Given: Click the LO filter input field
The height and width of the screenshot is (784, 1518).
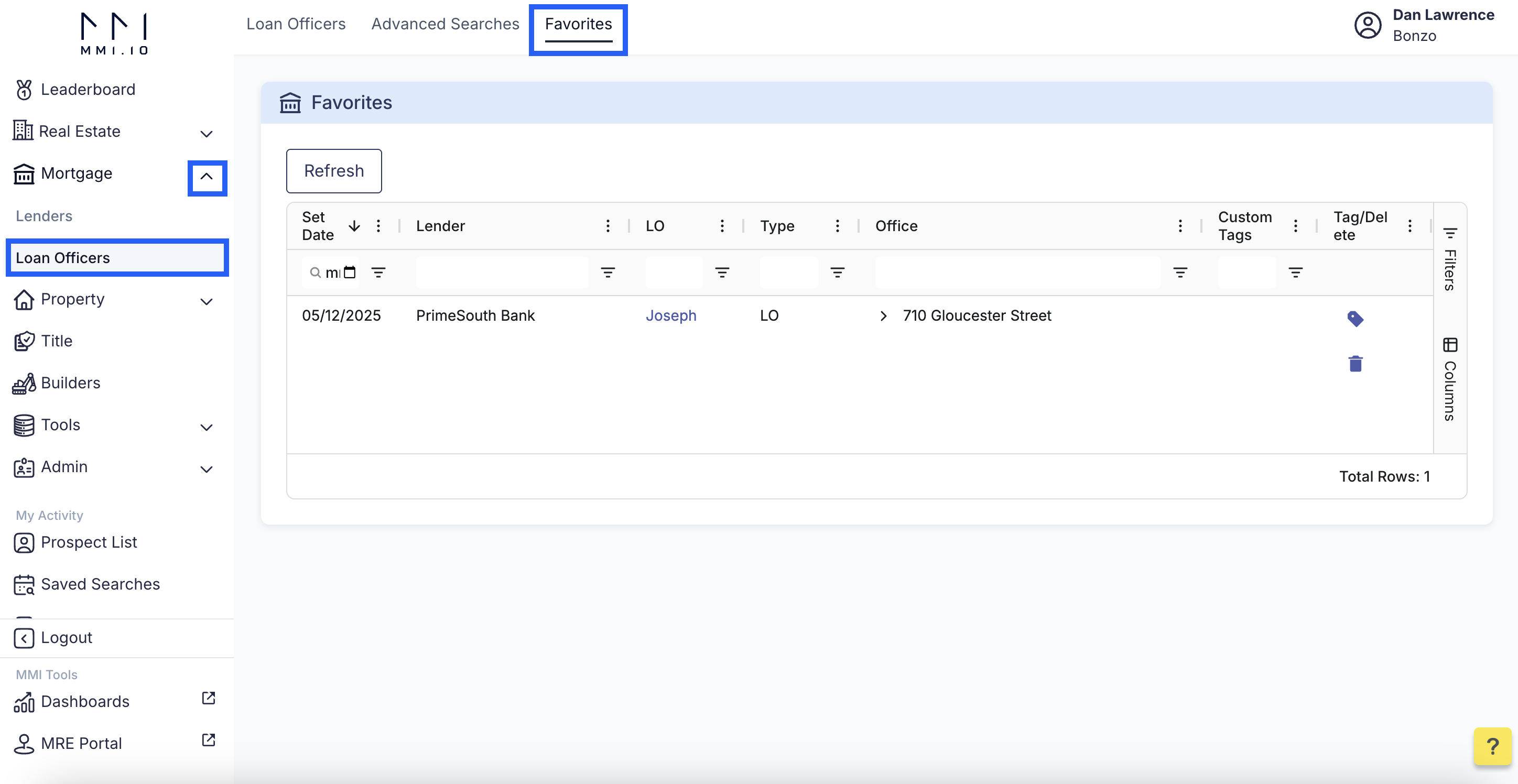Looking at the screenshot, I should (674, 272).
